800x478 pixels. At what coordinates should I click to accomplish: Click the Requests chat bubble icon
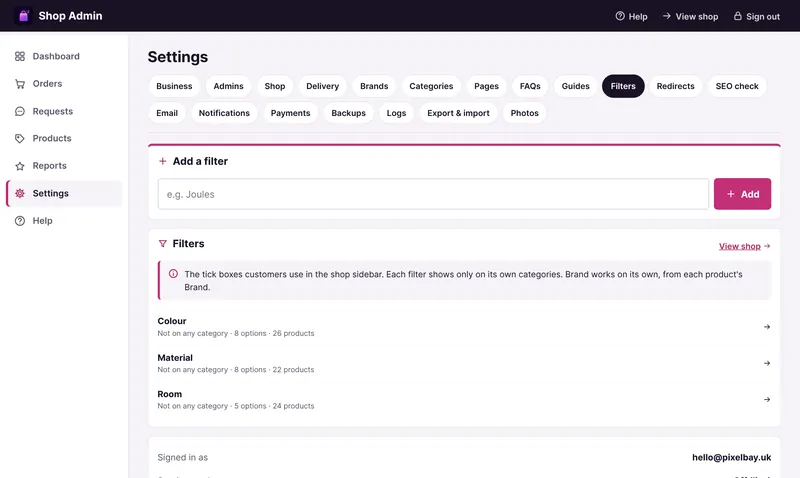point(20,111)
